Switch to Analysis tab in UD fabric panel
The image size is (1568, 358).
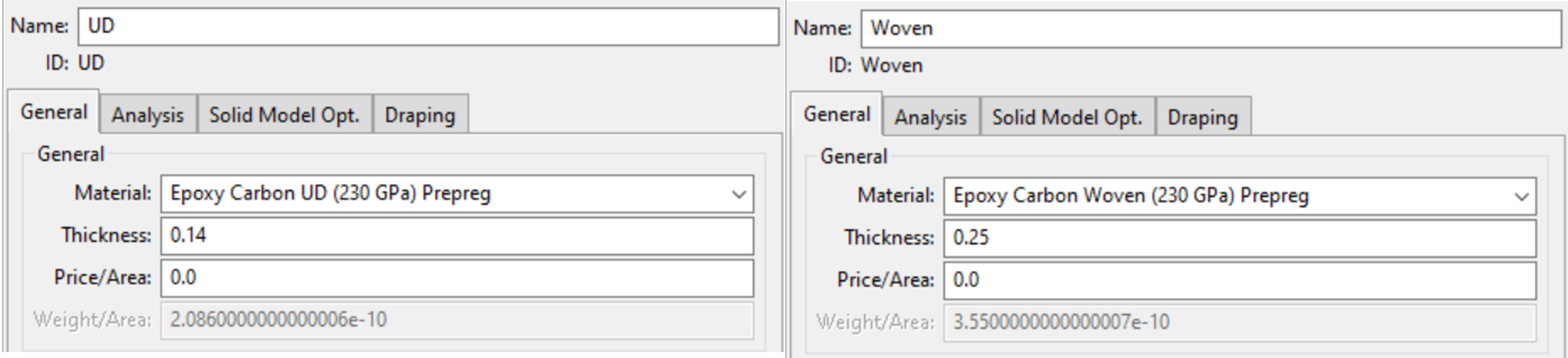pos(148,115)
